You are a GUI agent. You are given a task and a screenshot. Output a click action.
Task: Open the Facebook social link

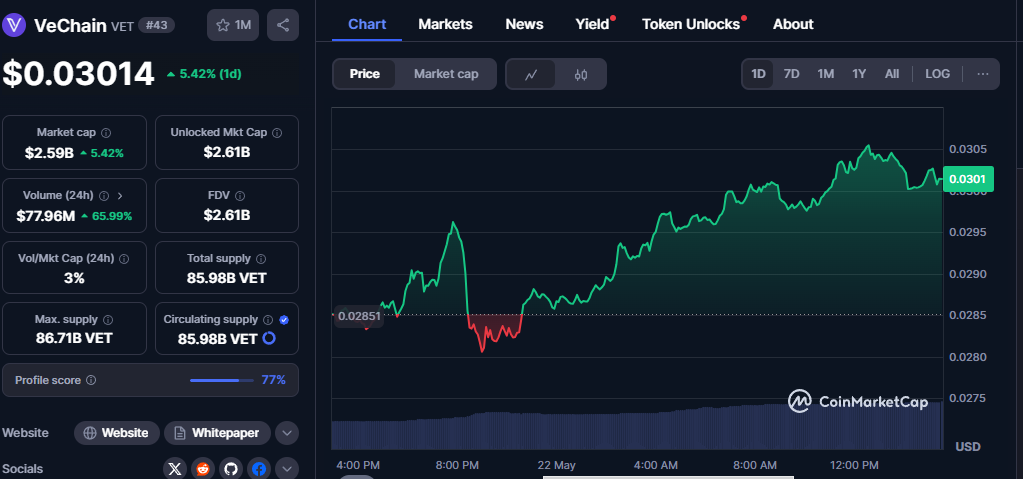pos(259,469)
